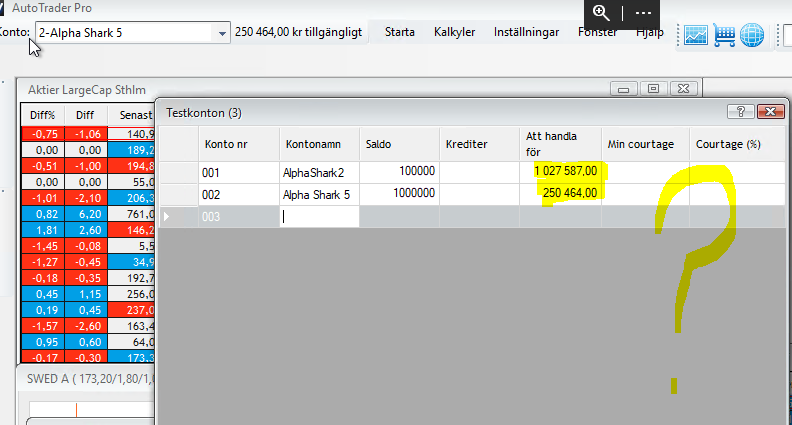Screen dimensions: 792x425
Task: Open the chart icon in toolbar
Action: tap(695, 36)
